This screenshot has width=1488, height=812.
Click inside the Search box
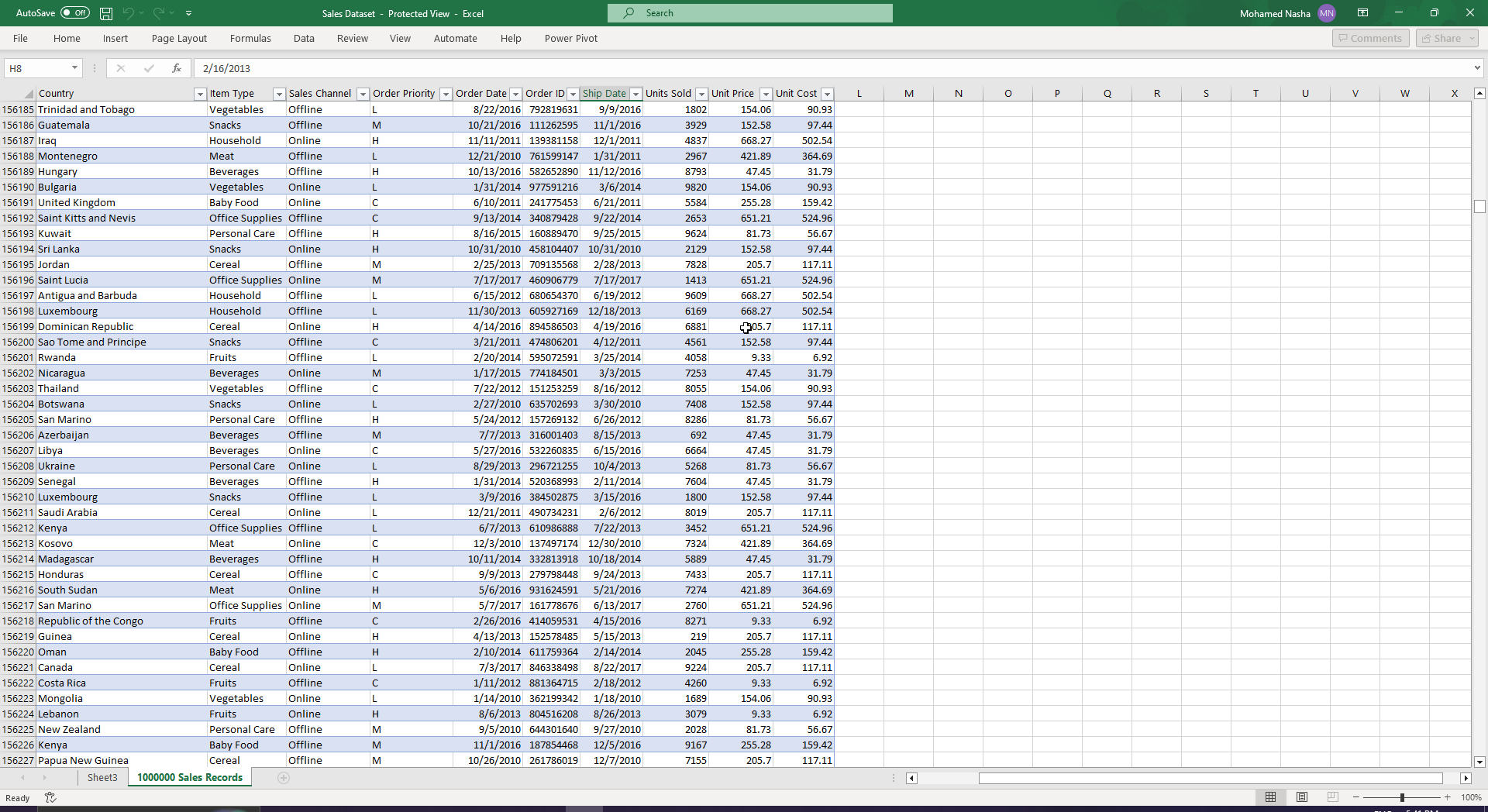point(749,12)
